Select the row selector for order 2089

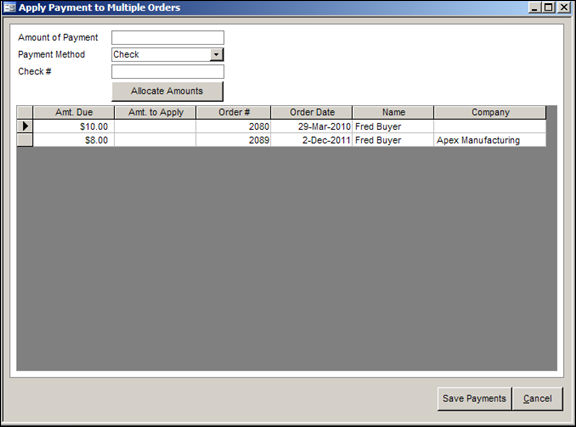[x=25, y=140]
